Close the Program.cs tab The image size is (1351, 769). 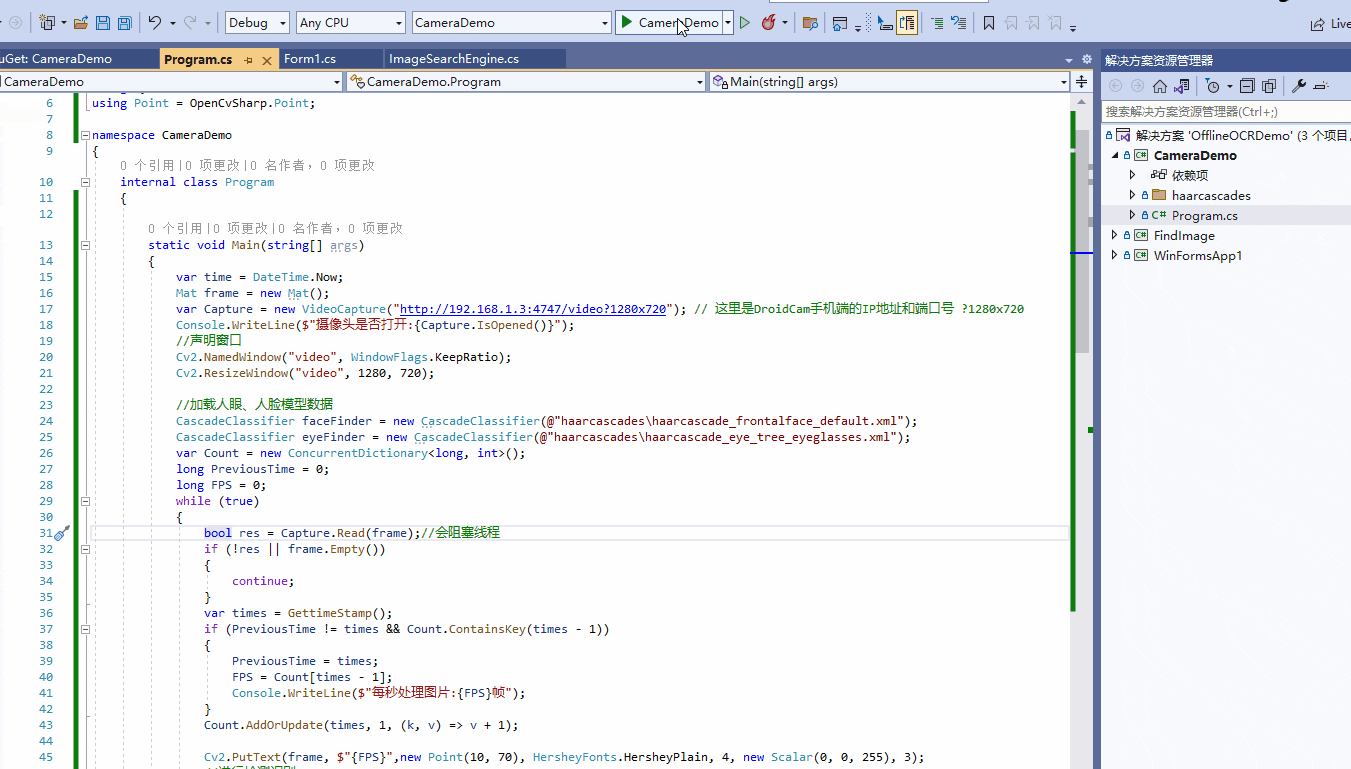(267, 60)
